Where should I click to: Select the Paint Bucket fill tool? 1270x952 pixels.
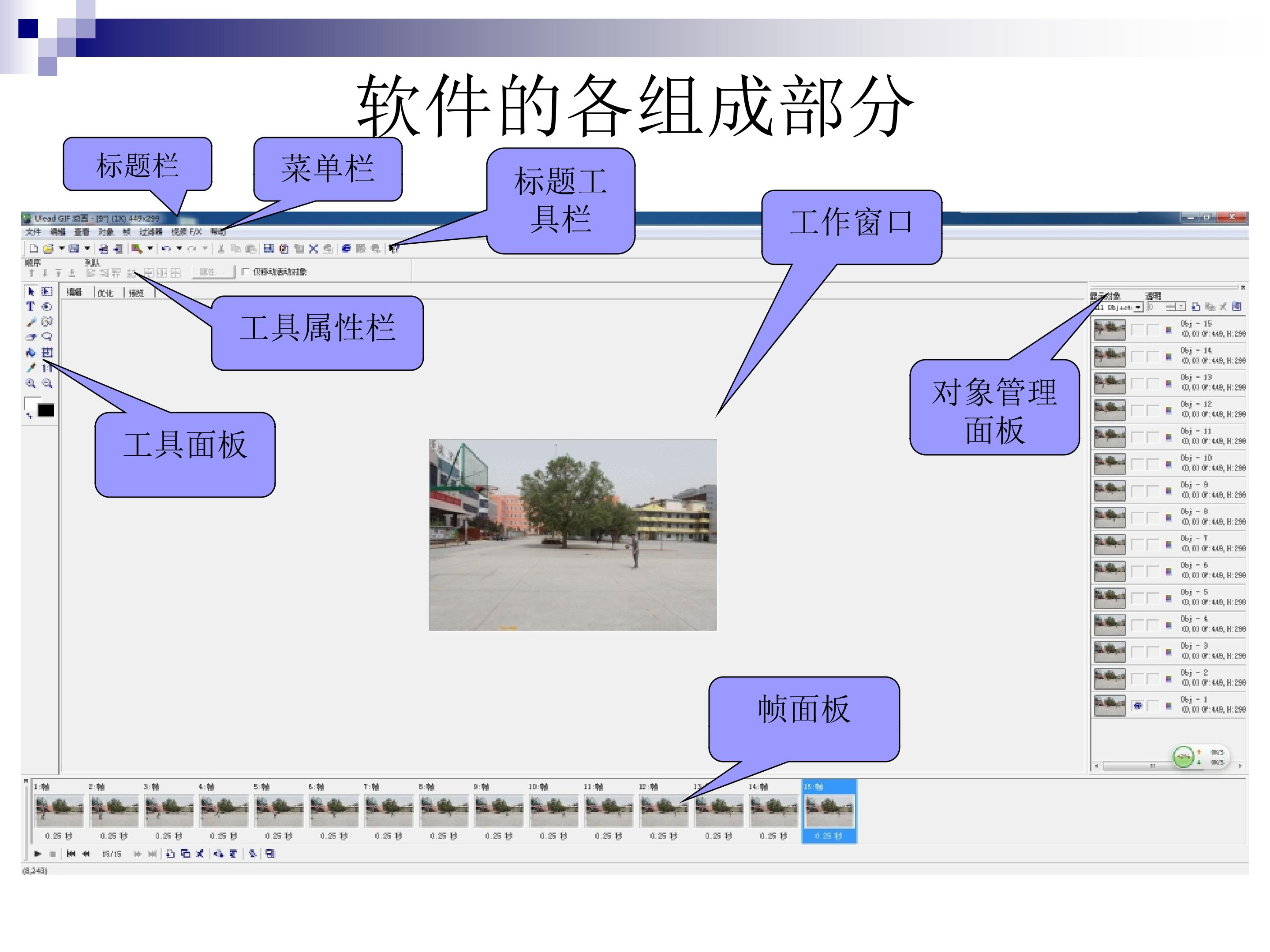pyautogui.click(x=30, y=352)
